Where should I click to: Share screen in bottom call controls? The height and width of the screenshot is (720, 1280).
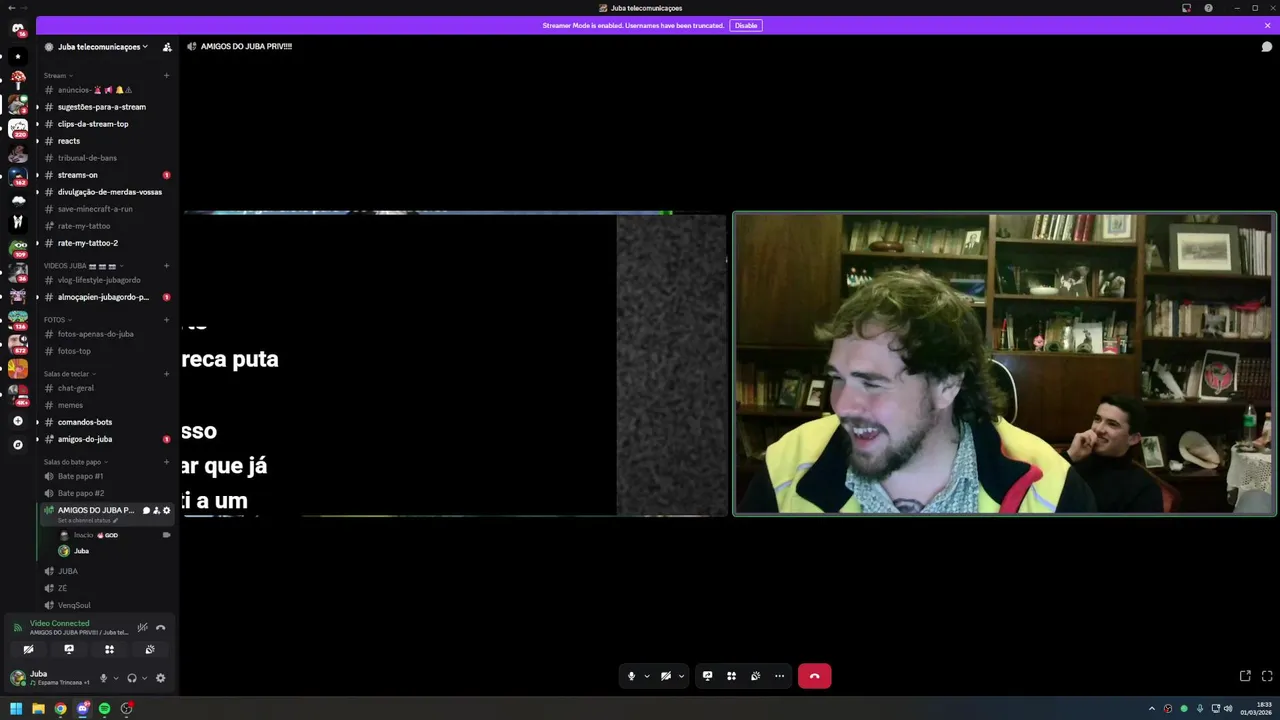[x=707, y=676]
